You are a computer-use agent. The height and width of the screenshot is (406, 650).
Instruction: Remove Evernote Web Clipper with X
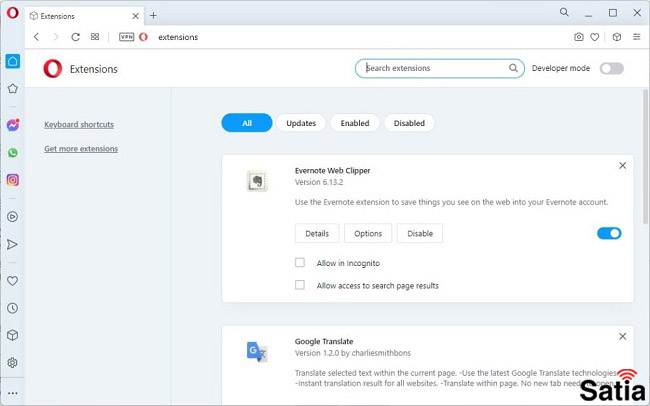(x=623, y=165)
